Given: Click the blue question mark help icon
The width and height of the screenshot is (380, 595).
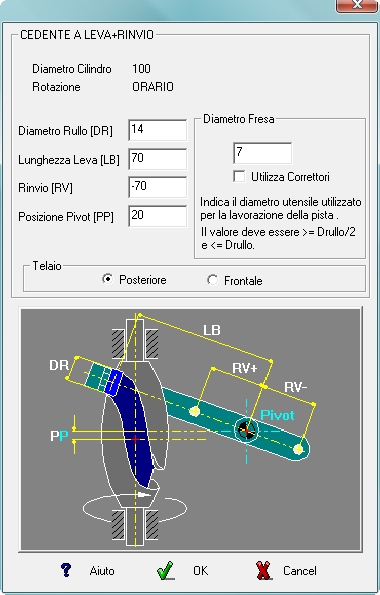Looking at the screenshot, I should [66, 570].
